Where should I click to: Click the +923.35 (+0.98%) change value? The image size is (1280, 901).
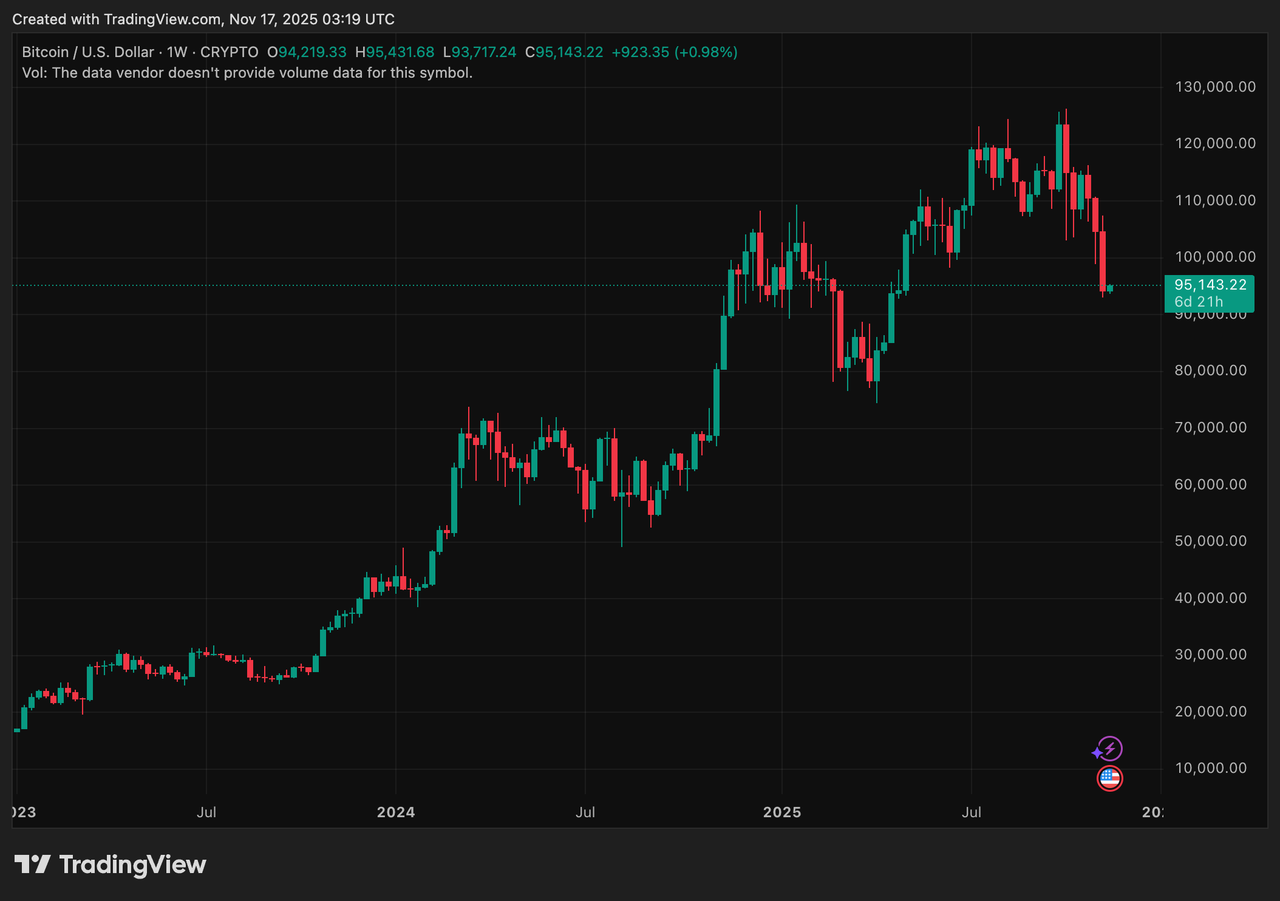[674, 52]
